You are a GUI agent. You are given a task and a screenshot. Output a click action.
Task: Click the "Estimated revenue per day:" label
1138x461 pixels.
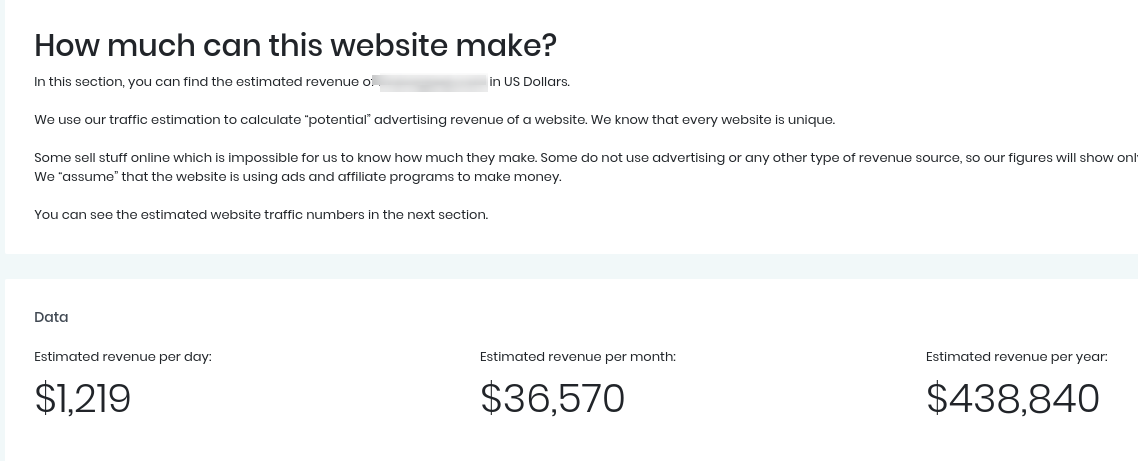pyautogui.click(x=123, y=356)
